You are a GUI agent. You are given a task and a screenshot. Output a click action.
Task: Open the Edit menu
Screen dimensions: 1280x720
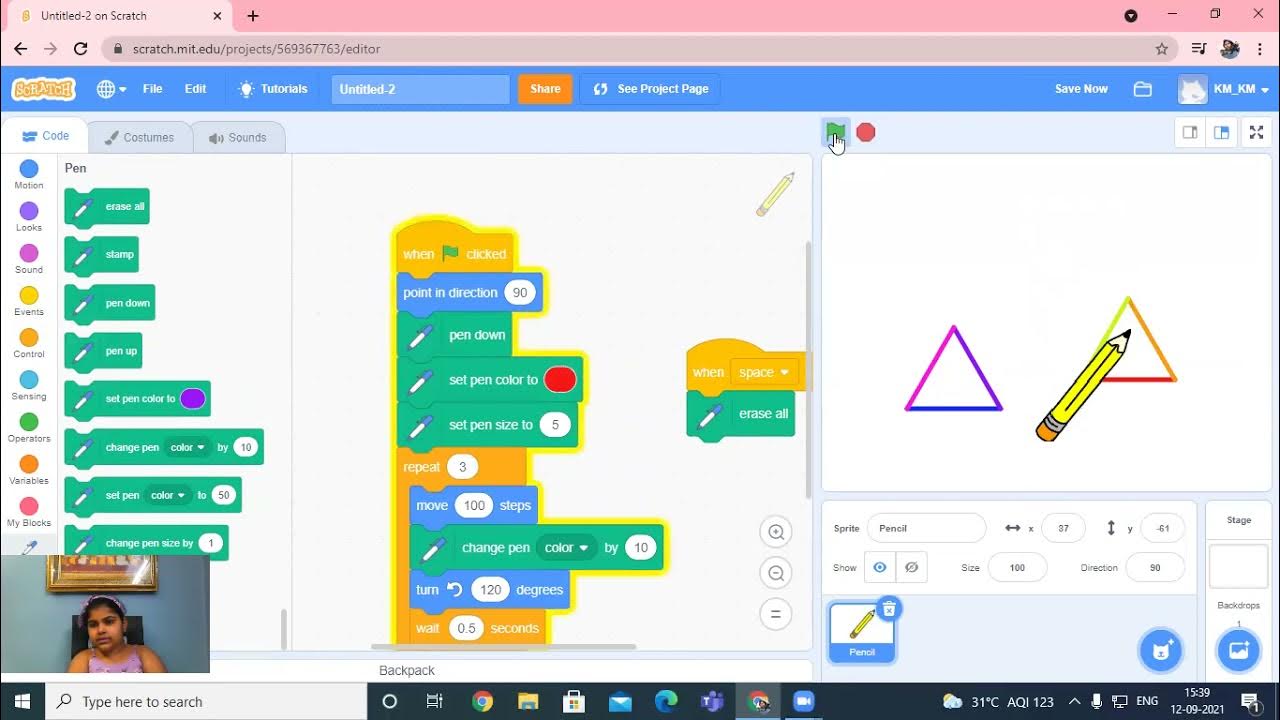point(195,89)
